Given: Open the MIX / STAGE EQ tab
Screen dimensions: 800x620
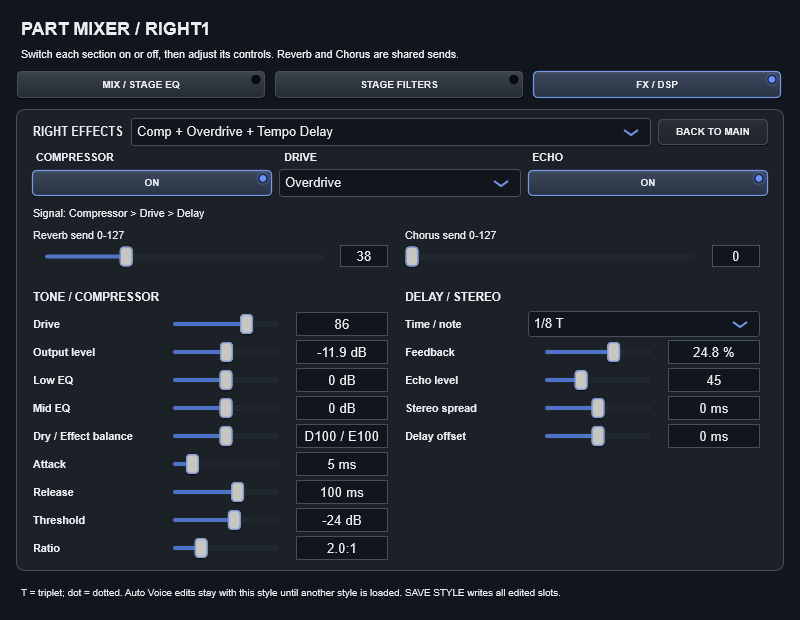Looking at the screenshot, I should pyautogui.click(x=141, y=85).
